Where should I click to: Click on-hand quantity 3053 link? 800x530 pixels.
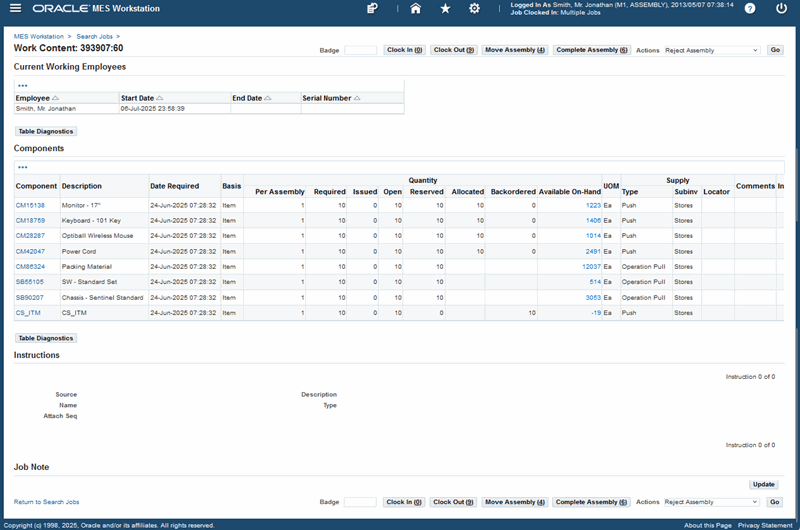pos(593,297)
